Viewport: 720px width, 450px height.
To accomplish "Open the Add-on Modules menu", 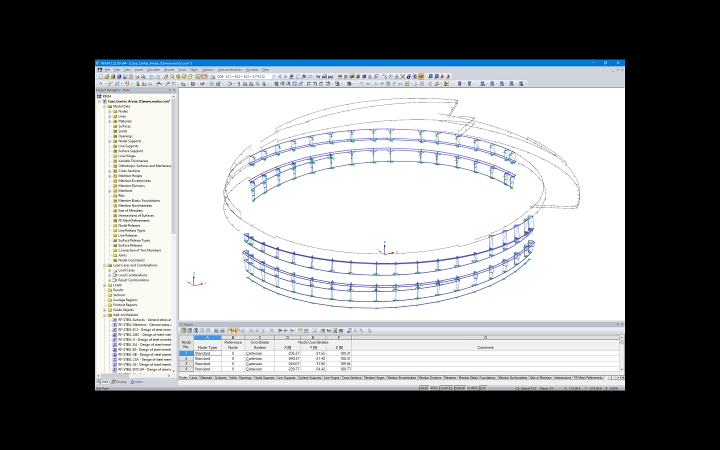I will click(x=230, y=70).
